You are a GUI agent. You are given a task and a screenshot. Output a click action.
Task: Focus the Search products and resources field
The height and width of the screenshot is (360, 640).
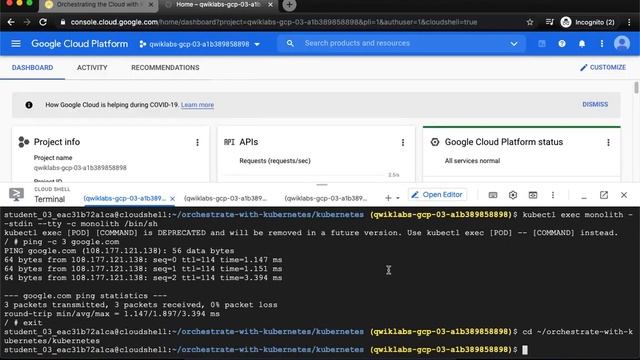pyautogui.click(x=402, y=43)
